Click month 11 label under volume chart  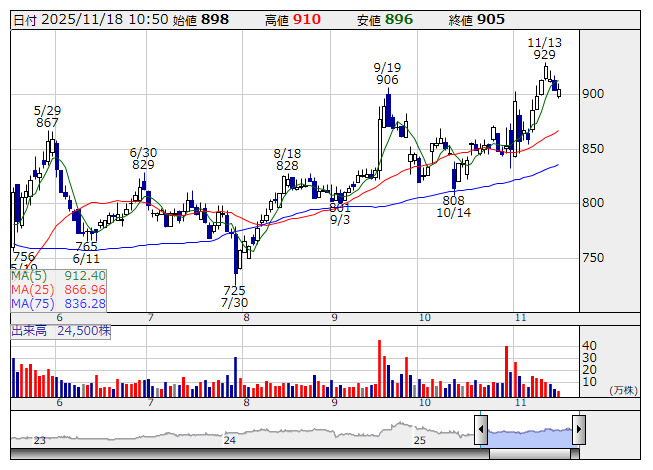click(521, 403)
